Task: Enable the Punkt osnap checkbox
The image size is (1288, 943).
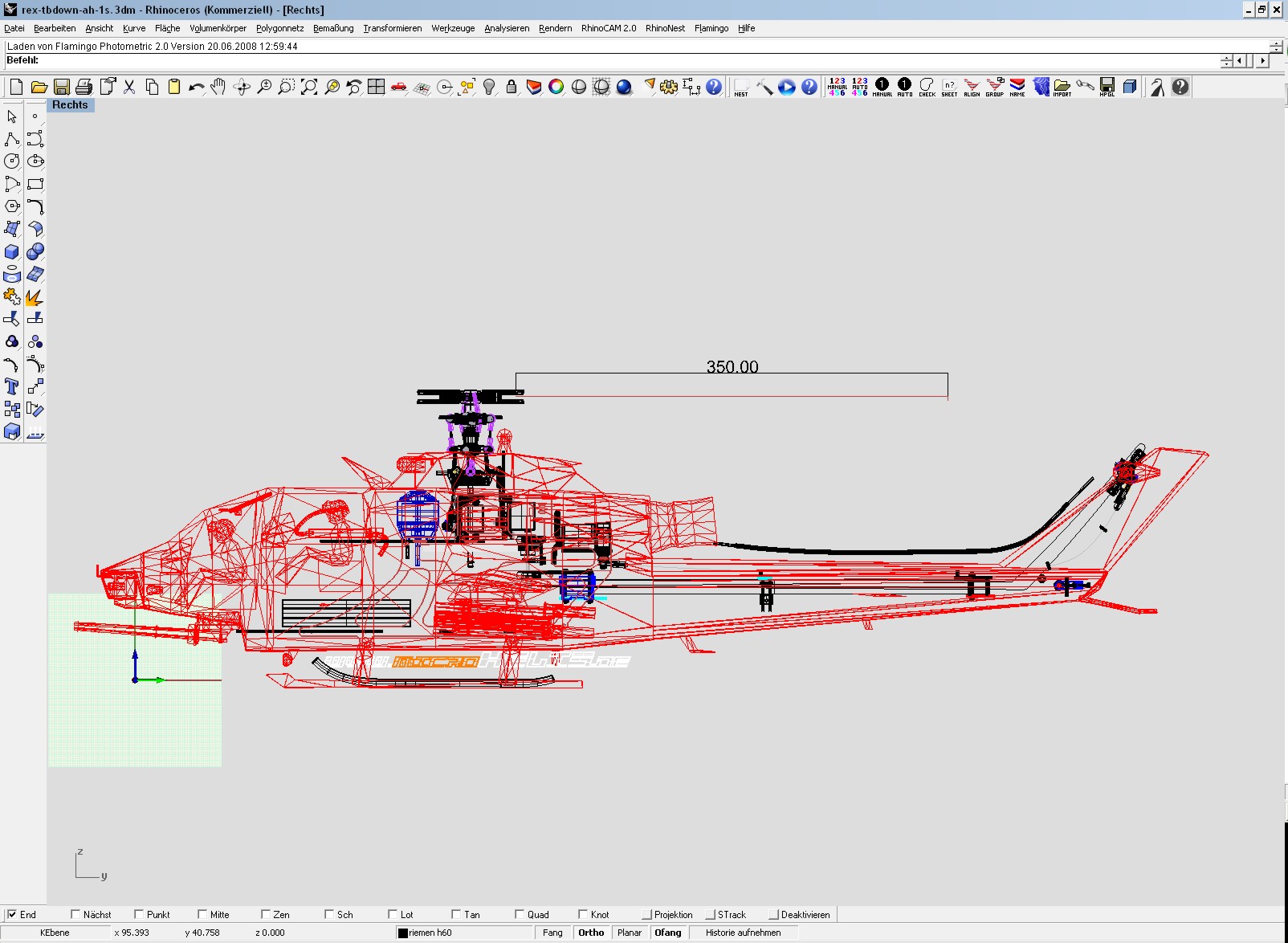Action: pyautogui.click(x=139, y=914)
